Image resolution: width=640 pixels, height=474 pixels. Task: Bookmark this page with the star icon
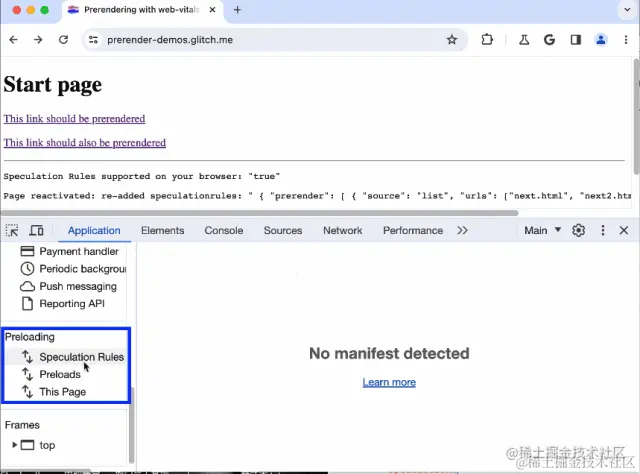click(451, 40)
